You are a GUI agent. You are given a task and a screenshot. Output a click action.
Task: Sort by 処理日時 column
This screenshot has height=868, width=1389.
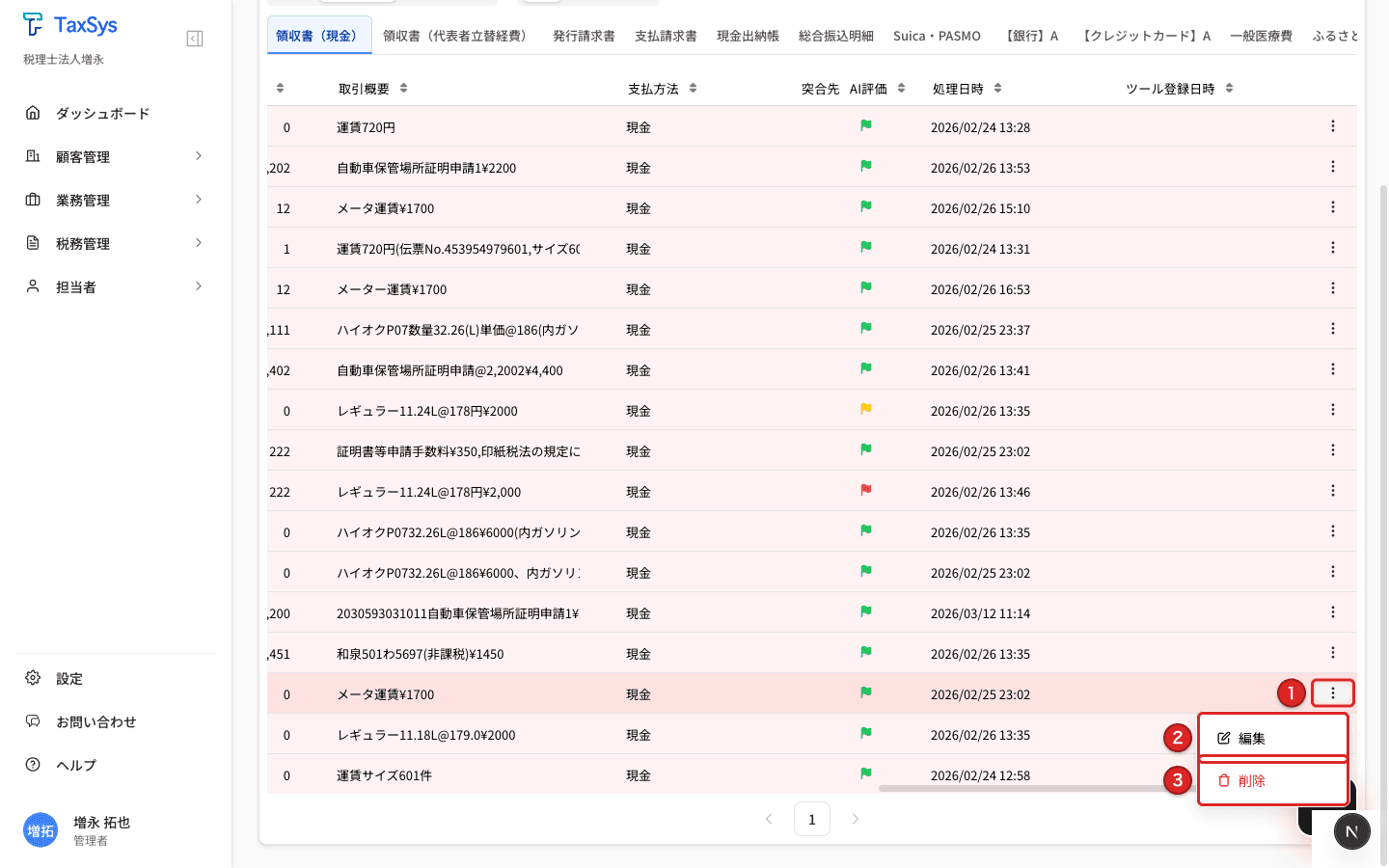pyautogui.click(x=997, y=89)
